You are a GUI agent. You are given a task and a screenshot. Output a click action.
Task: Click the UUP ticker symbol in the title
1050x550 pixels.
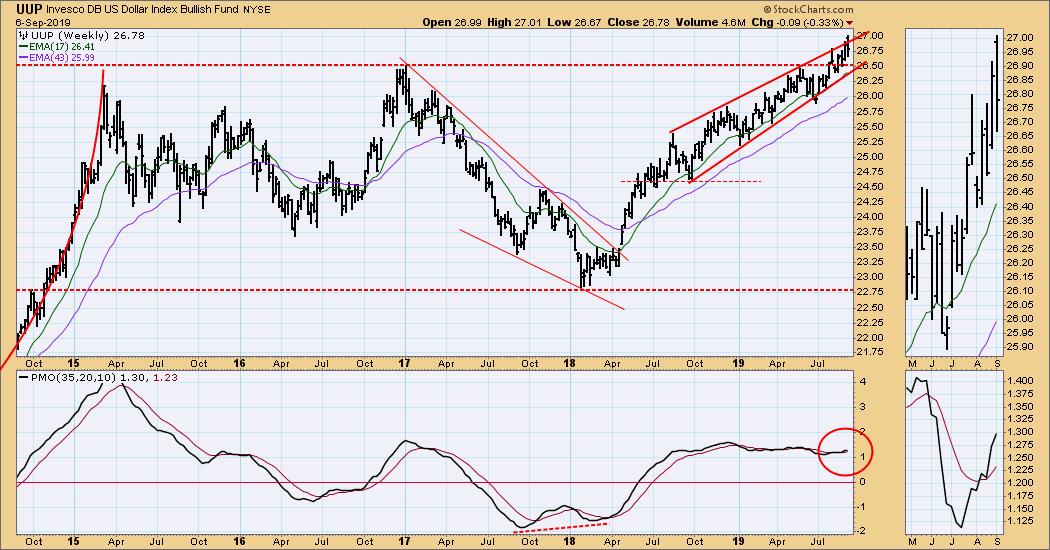click(29, 9)
